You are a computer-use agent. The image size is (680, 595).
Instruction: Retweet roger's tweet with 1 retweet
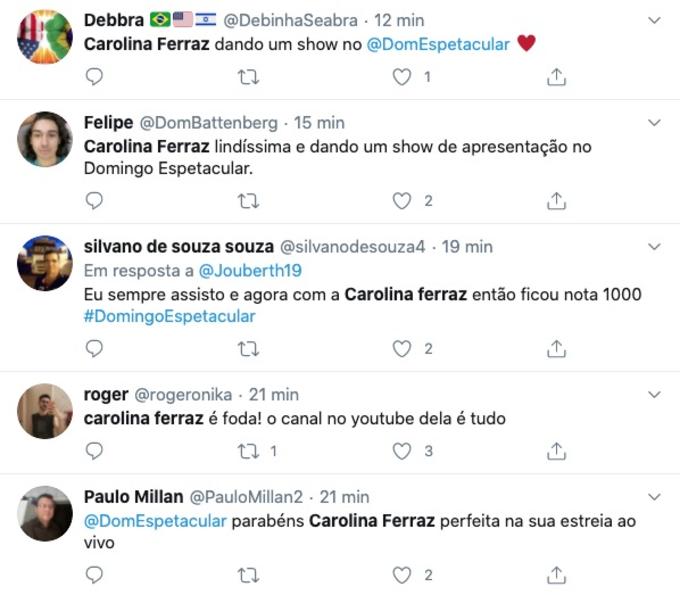pyautogui.click(x=248, y=451)
